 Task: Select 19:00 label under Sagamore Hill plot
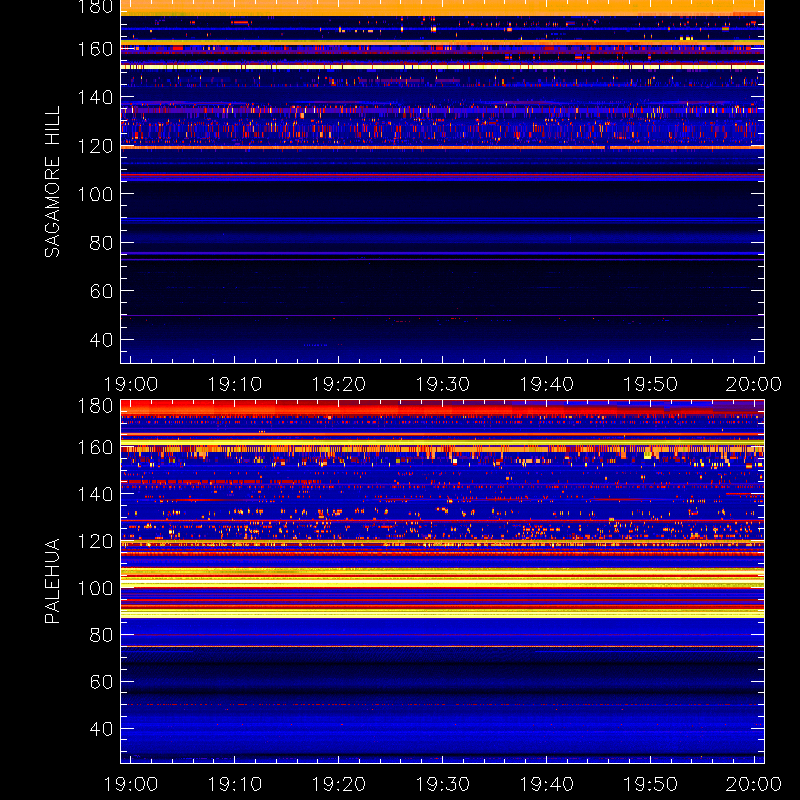[x=131, y=384]
